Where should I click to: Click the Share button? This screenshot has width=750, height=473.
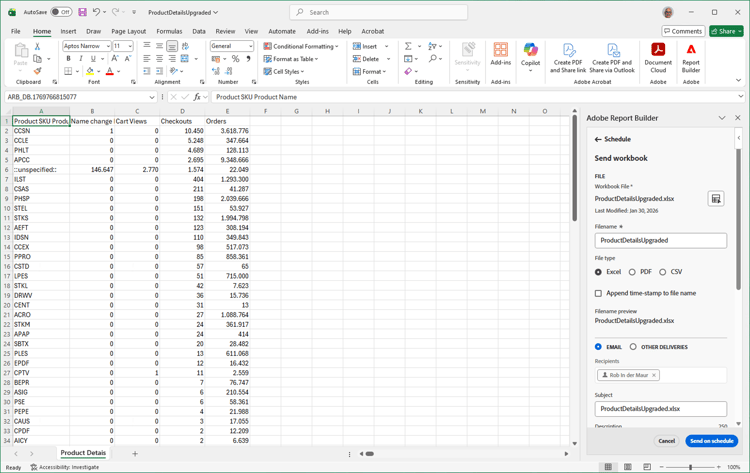pos(726,31)
